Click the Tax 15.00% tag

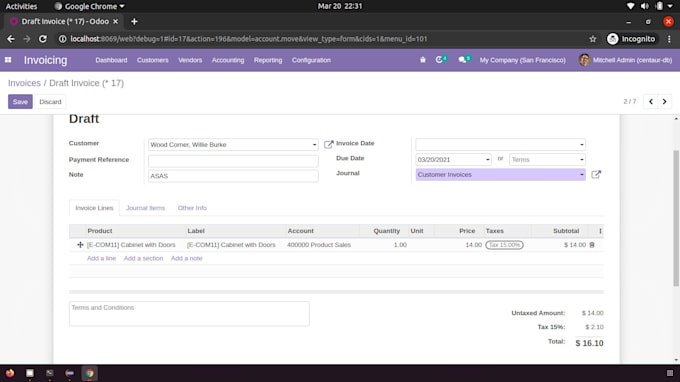pyautogui.click(x=504, y=245)
